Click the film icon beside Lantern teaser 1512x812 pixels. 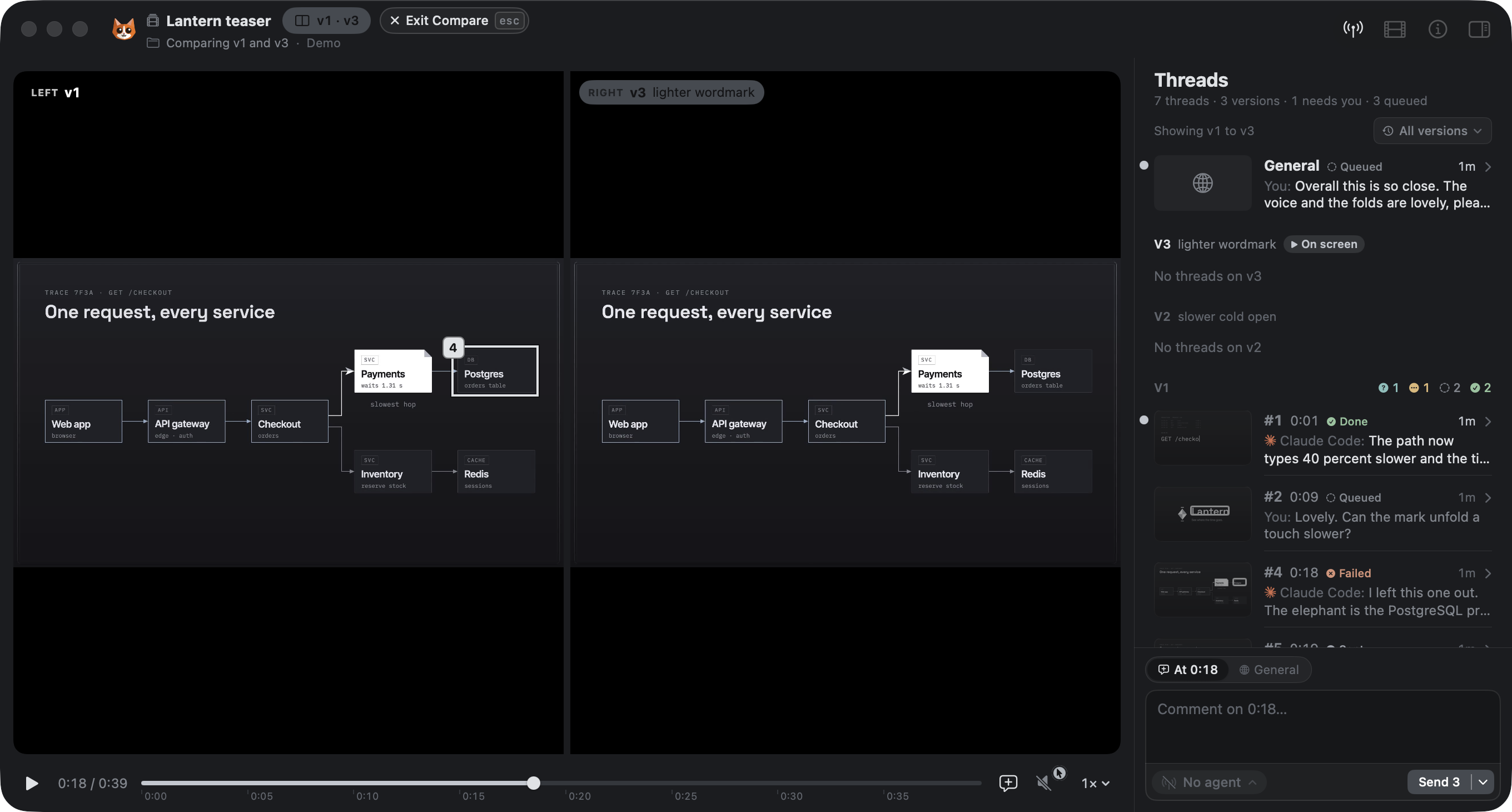click(x=153, y=21)
